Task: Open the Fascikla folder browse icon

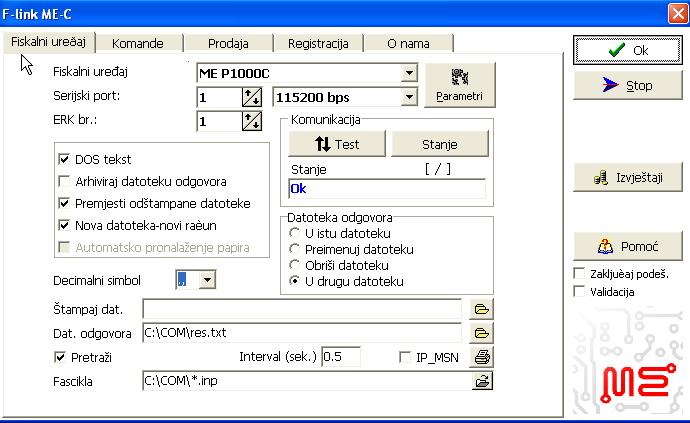Action: [482, 380]
